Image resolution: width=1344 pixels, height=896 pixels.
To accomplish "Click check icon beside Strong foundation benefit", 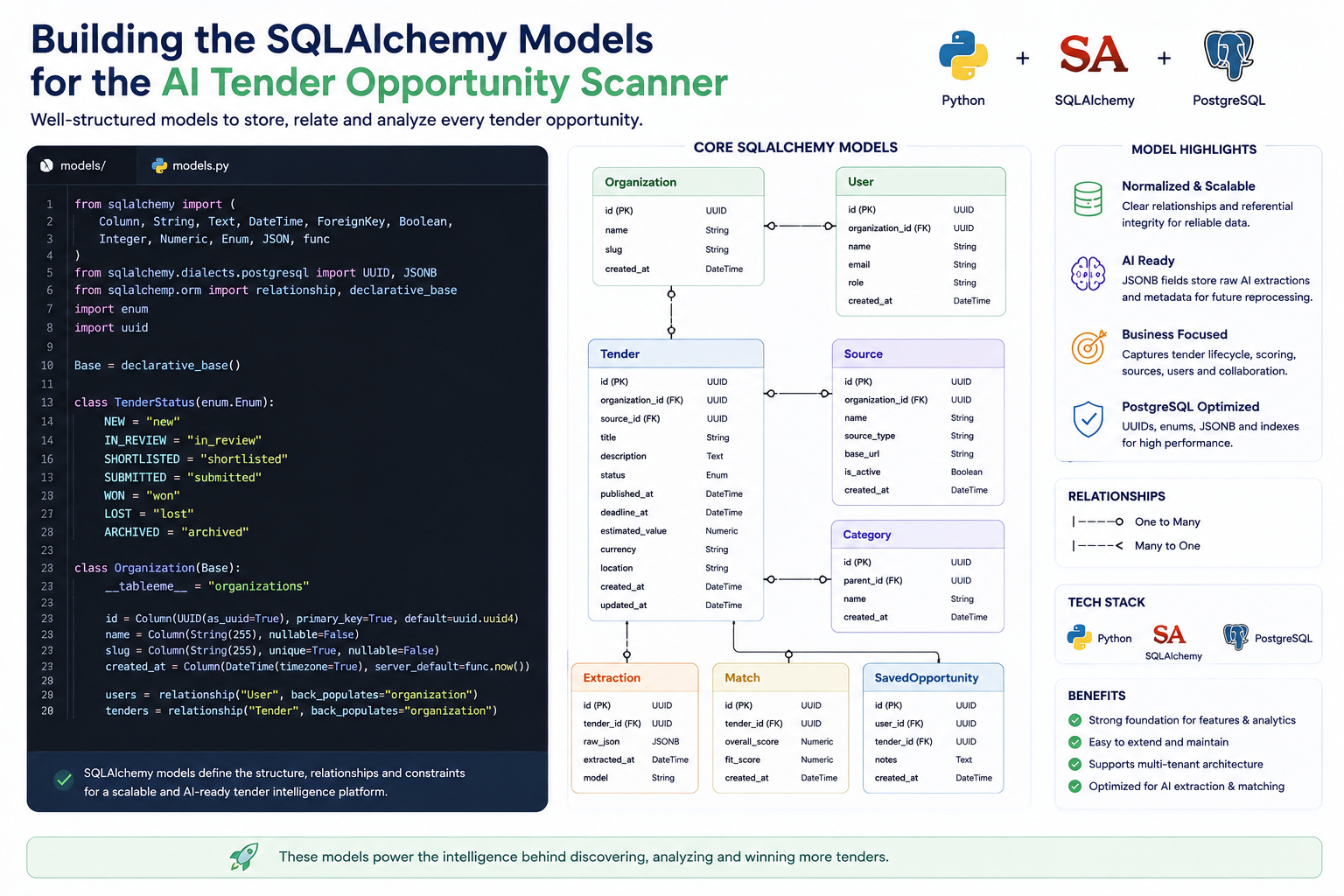I will [1074, 720].
